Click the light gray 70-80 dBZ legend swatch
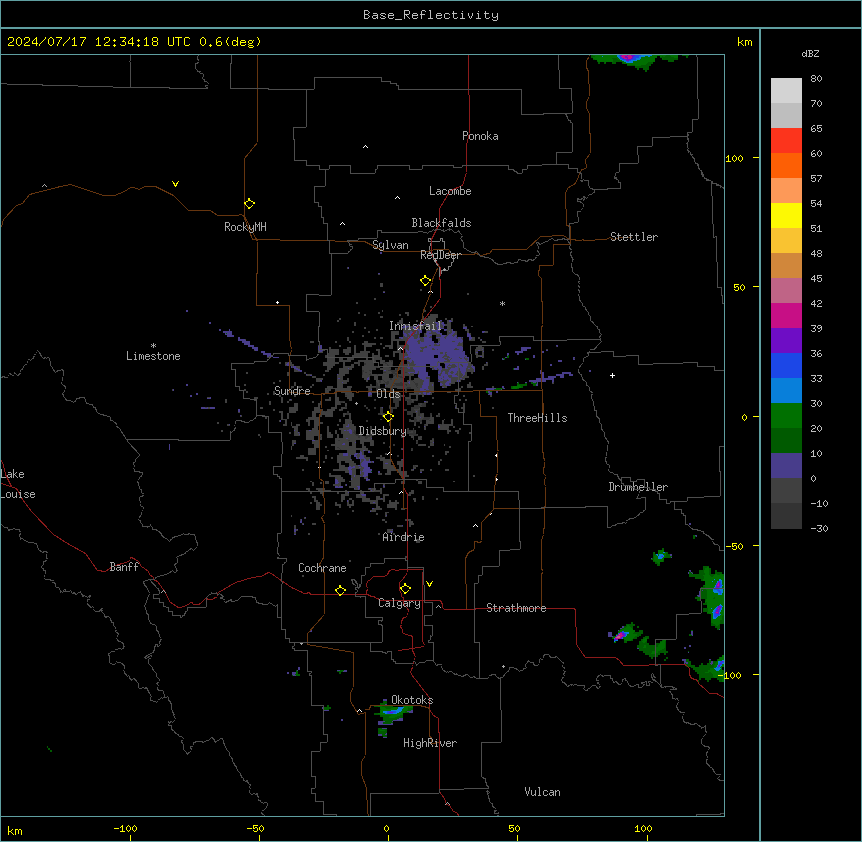The width and height of the screenshot is (862, 842). pos(786,90)
